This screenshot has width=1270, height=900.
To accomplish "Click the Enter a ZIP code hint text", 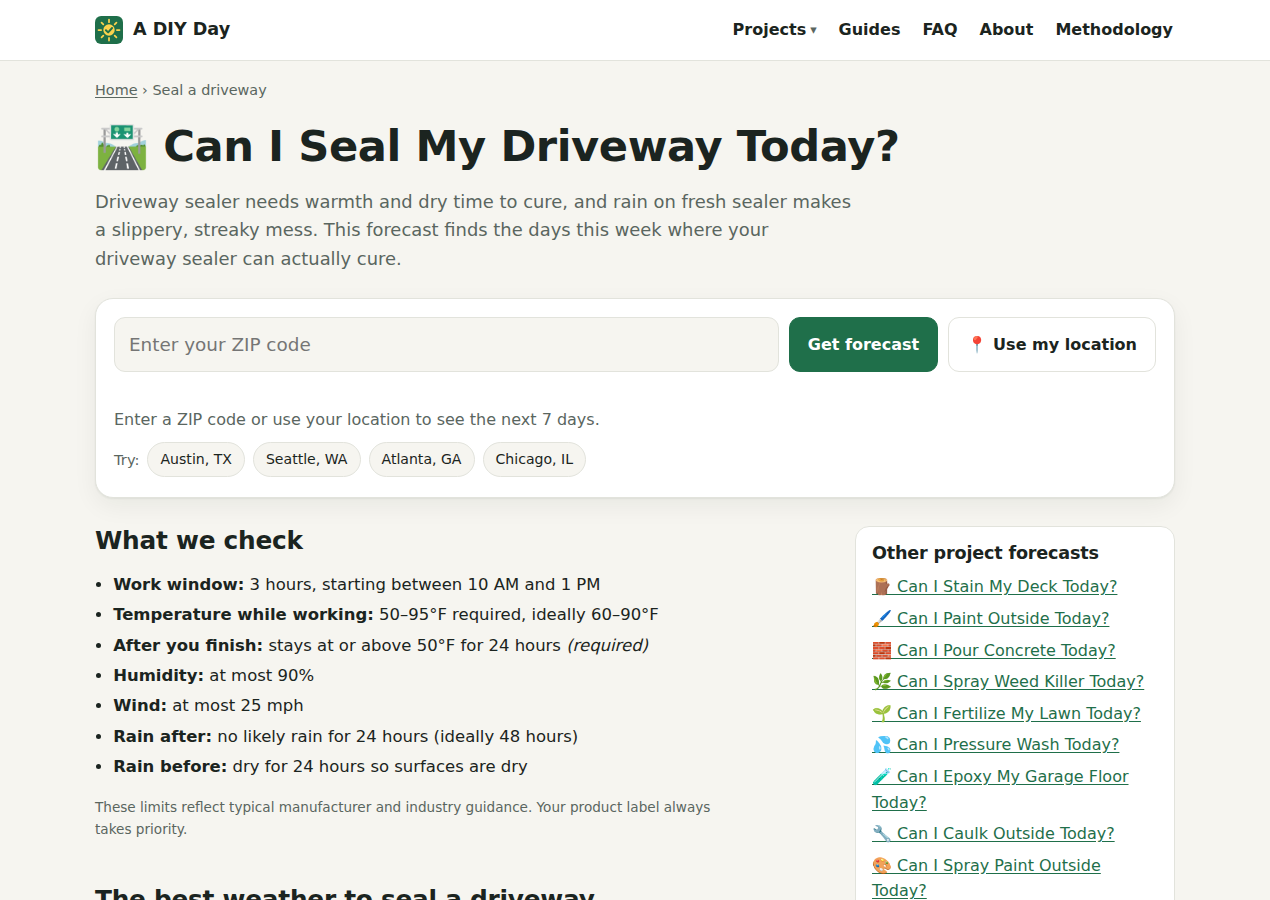I will (357, 420).
